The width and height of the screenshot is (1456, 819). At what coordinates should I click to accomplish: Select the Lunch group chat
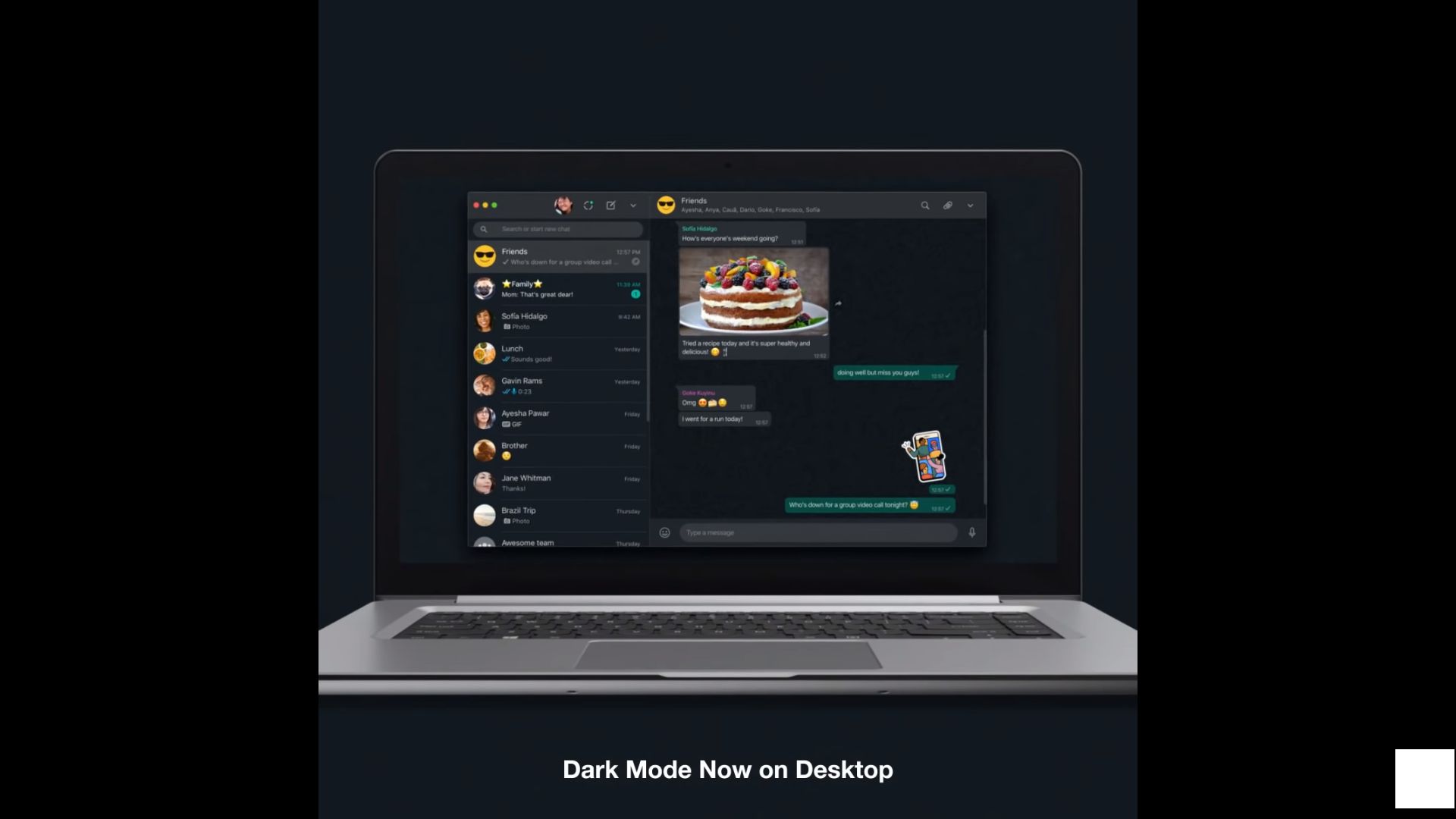[x=556, y=353]
